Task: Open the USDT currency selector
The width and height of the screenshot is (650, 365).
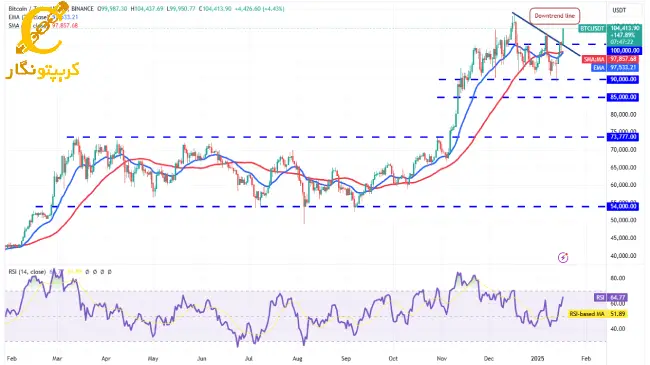Action: (619, 10)
